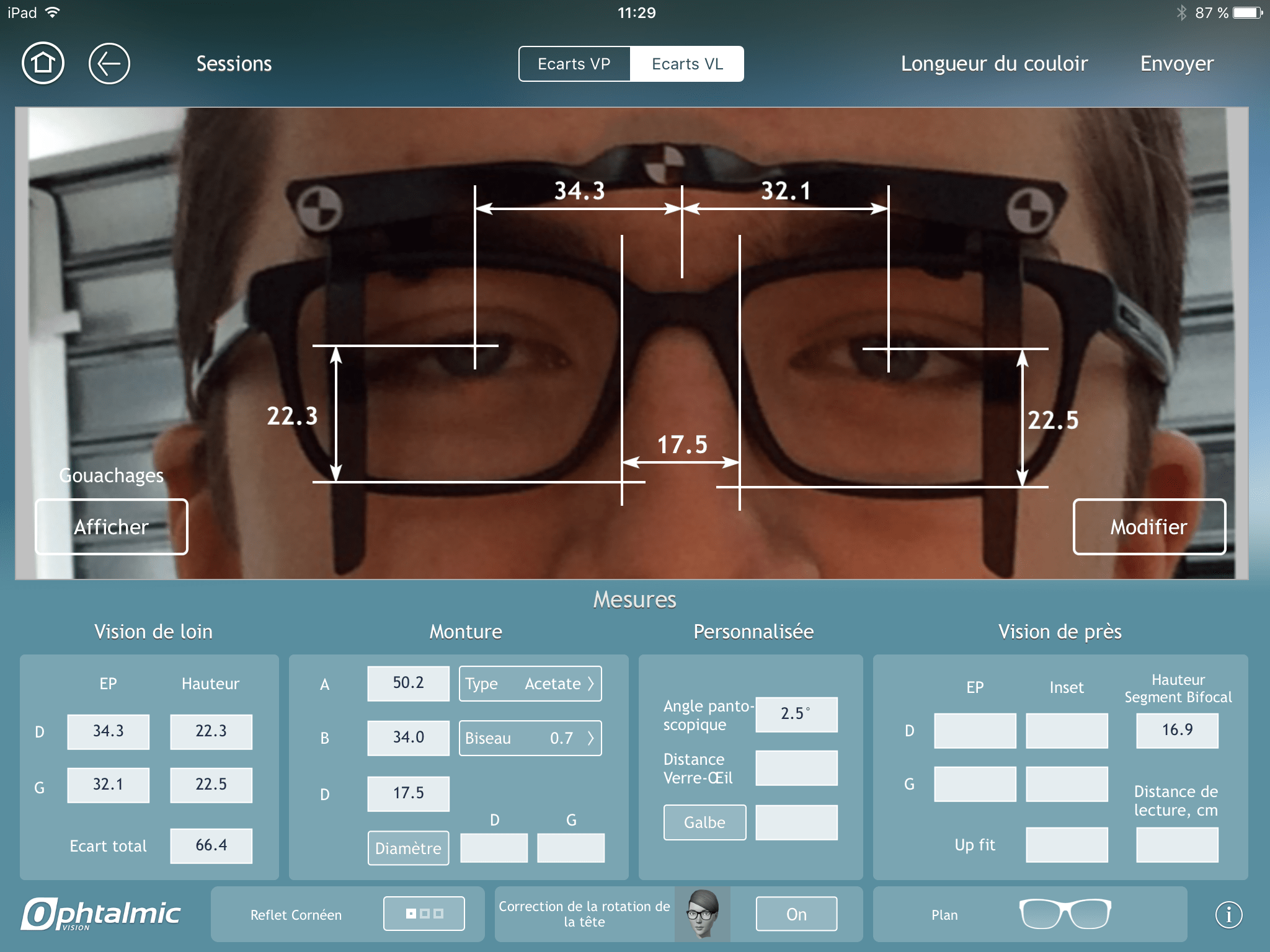Select the Ecarts VL tab

(x=687, y=64)
